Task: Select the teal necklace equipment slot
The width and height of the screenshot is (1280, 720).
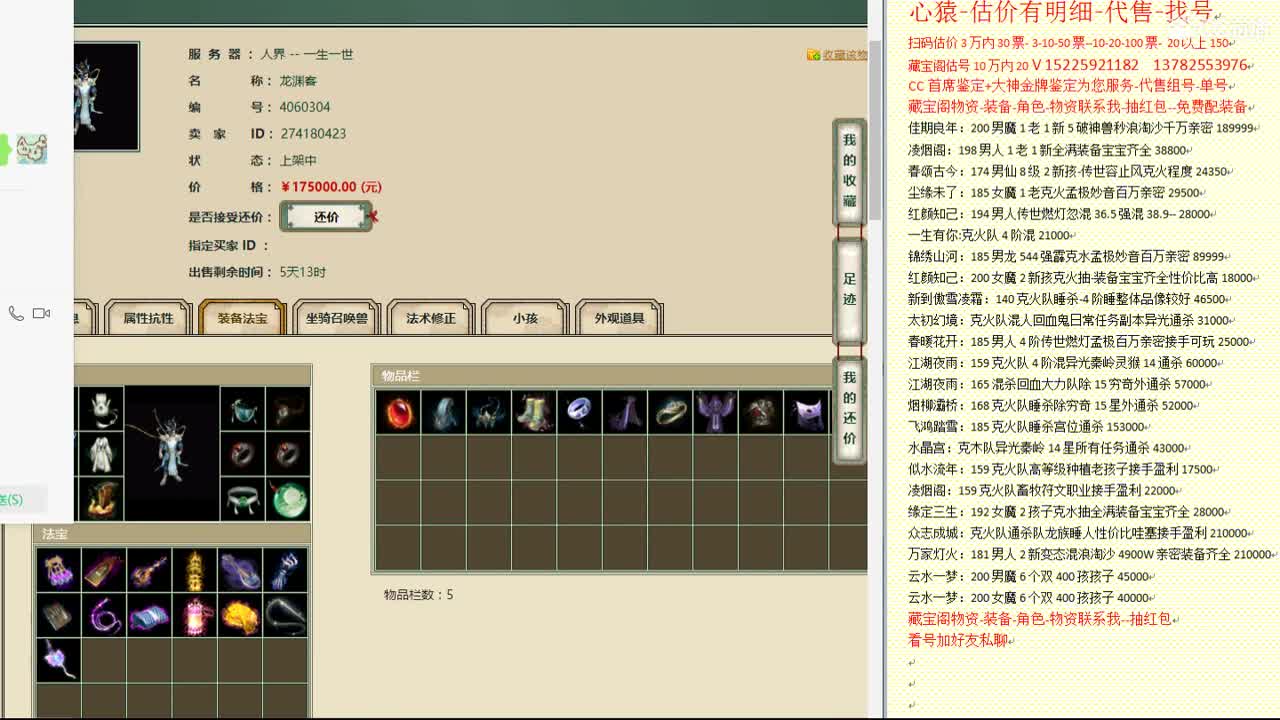Action: pyautogui.click(x=242, y=408)
